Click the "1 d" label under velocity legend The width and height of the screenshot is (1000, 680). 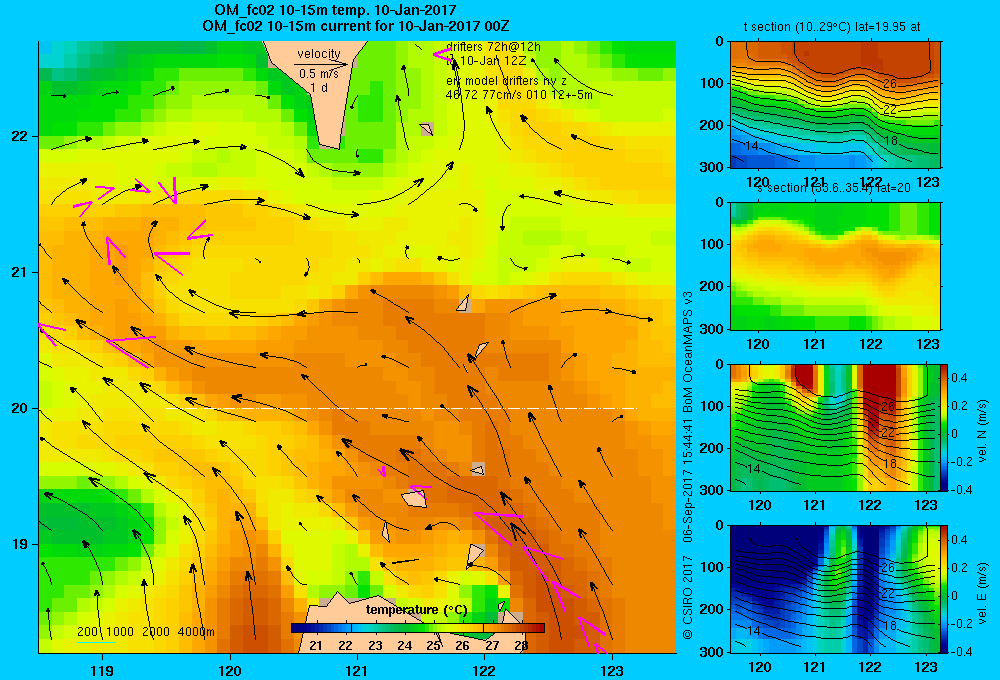[319, 87]
